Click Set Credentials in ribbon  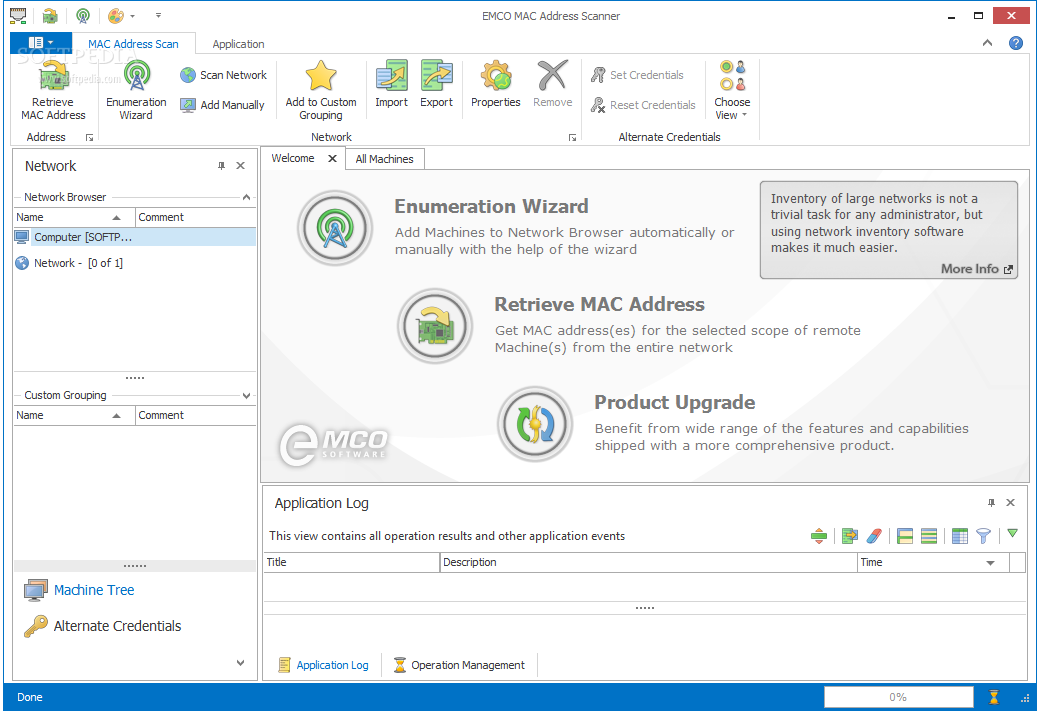tap(638, 75)
